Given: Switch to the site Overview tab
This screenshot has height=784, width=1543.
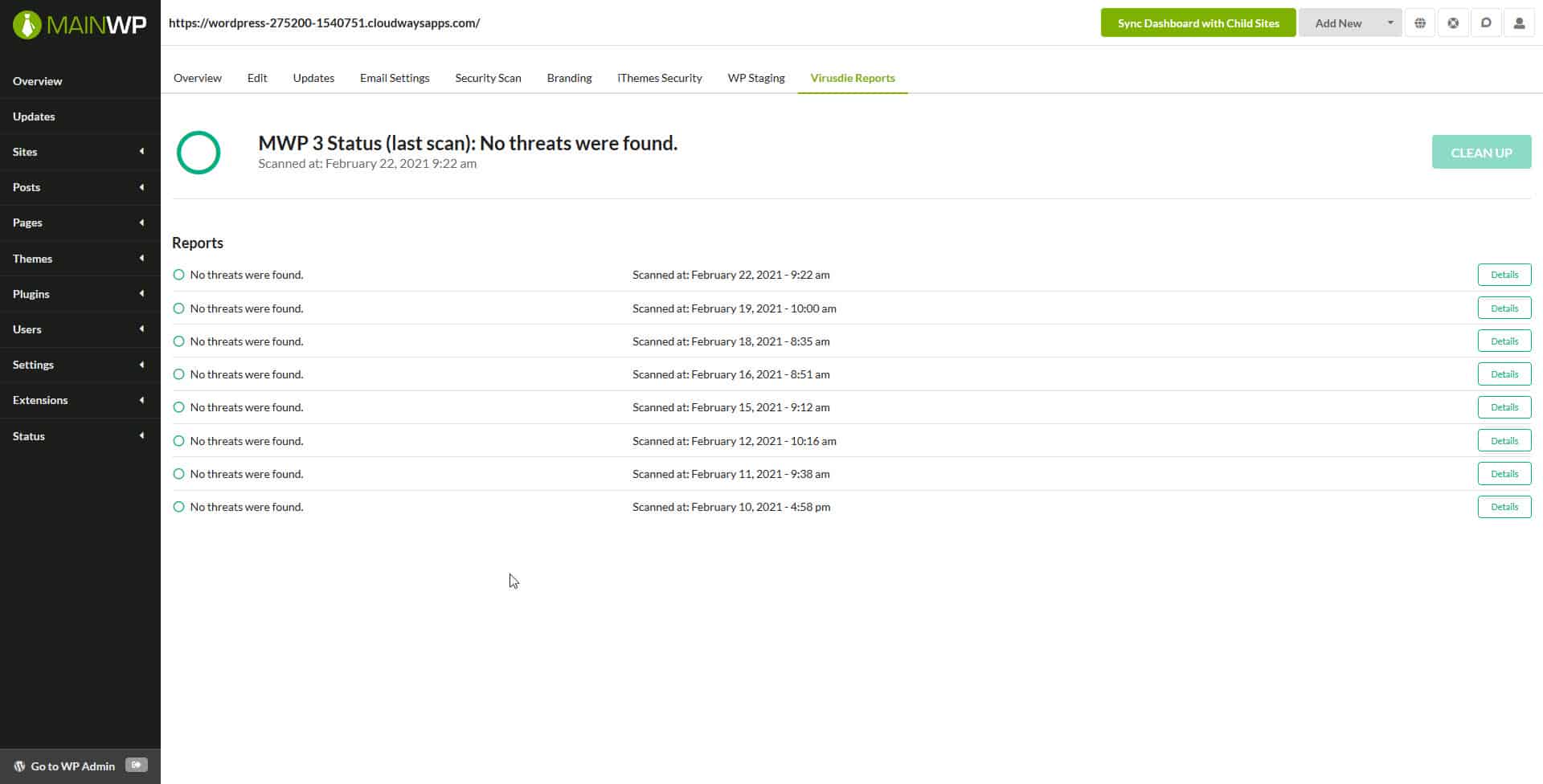Looking at the screenshot, I should pos(198,78).
